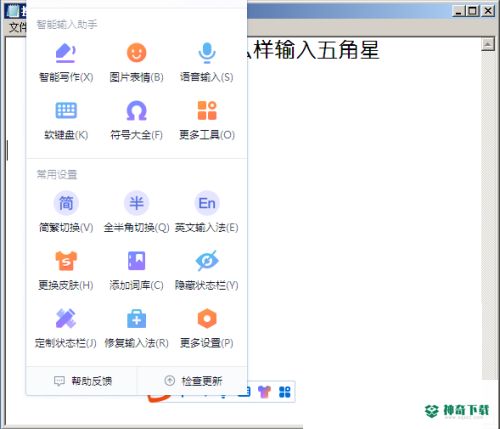This screenshot has height=429, width=500.
Task: Open 符号大全 symbol collection
Action: click(136, 120)
